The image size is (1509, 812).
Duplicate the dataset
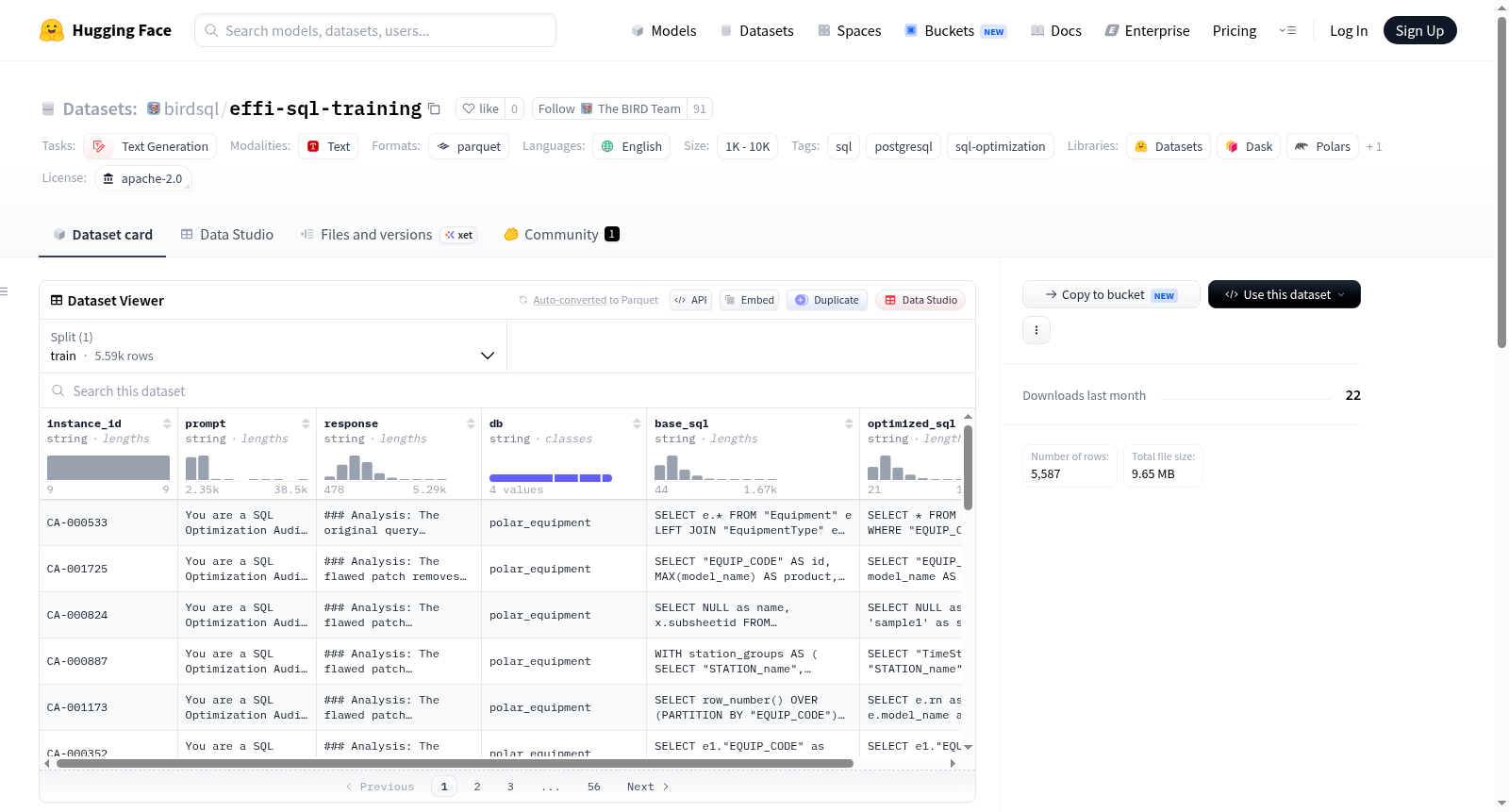click(x=827, y=300)
